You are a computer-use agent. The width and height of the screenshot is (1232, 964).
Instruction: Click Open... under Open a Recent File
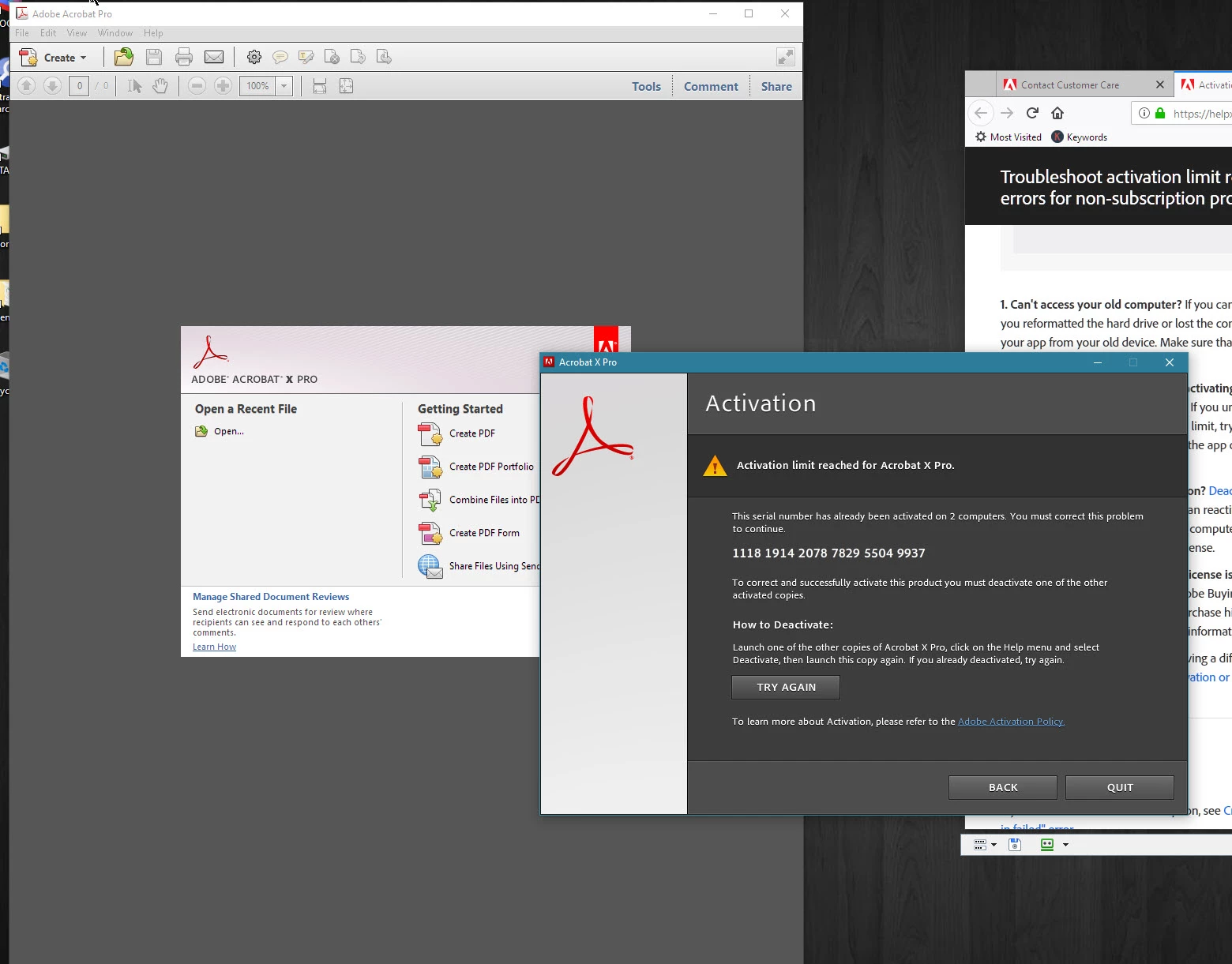pos(220,431)
